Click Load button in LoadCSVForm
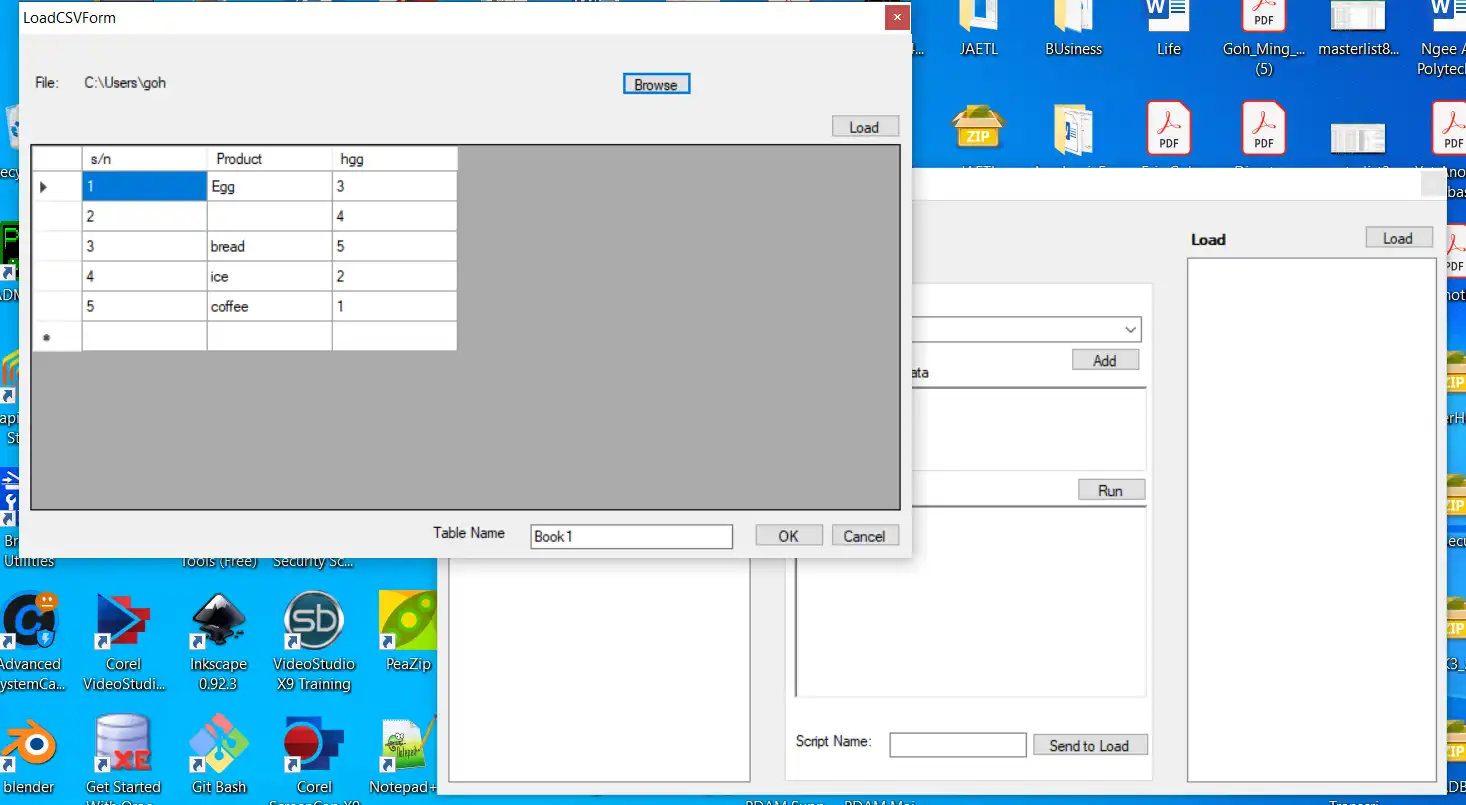Screen dimensions: 1466x805 coord(865,127)
